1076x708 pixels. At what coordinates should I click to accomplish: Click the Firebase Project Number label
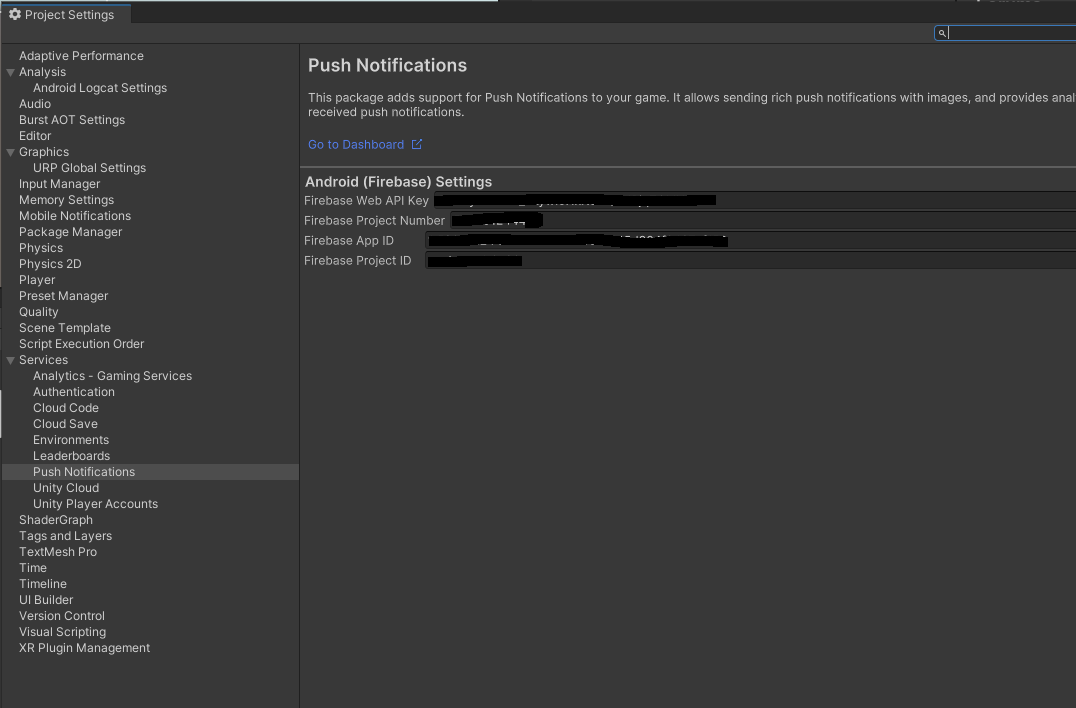point(374,221)
